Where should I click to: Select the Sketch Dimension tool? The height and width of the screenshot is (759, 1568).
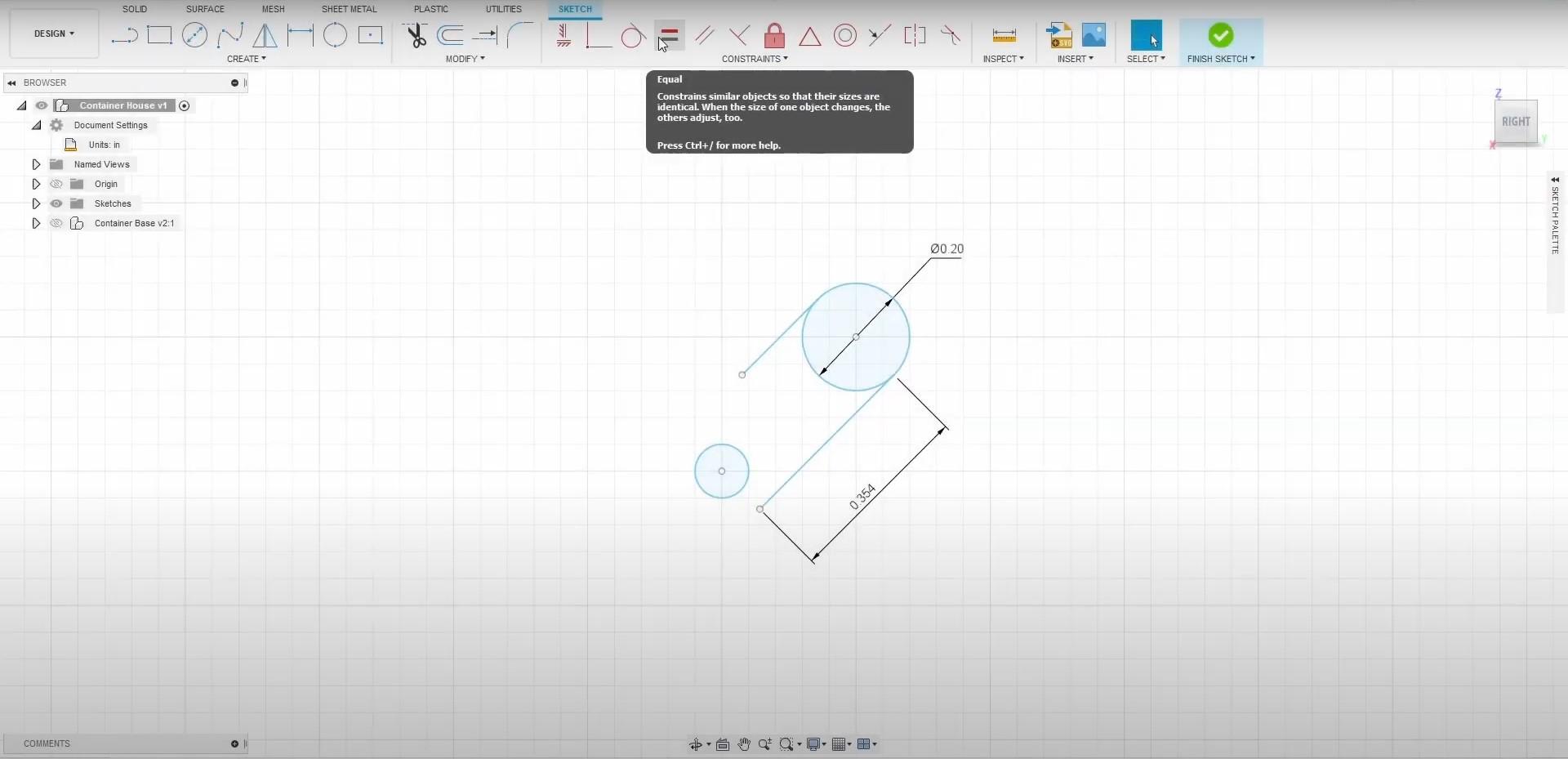300,35
